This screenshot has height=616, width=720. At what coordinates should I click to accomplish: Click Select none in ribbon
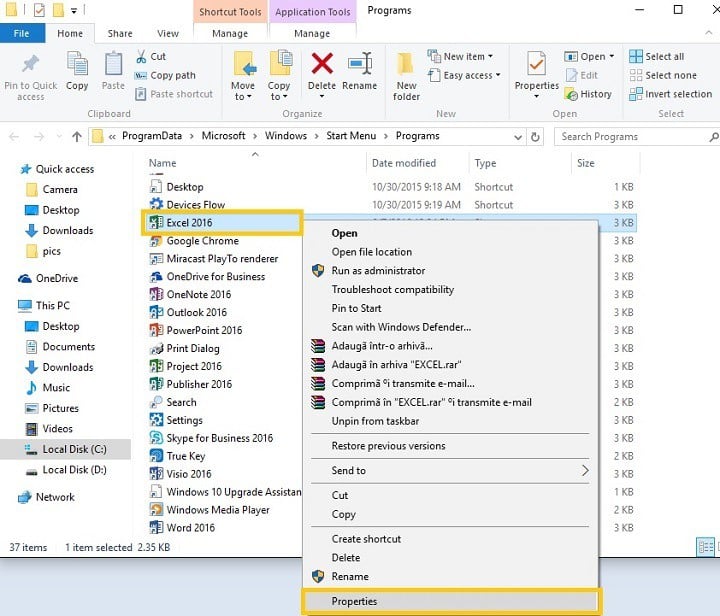coord(663,75)
